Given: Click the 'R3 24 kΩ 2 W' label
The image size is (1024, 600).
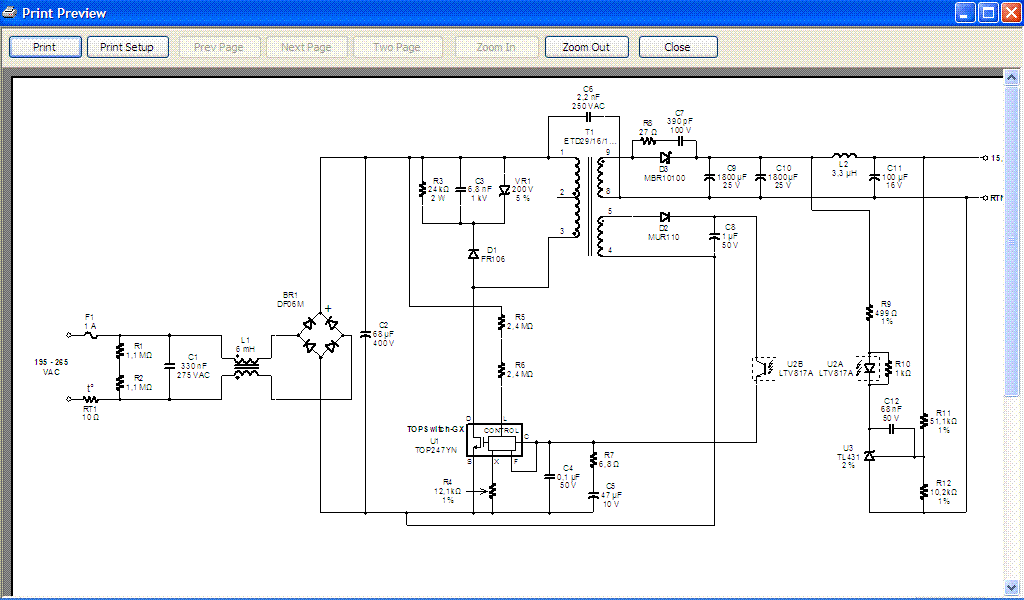Looking at the screenshot, I should tap(438, 189).
